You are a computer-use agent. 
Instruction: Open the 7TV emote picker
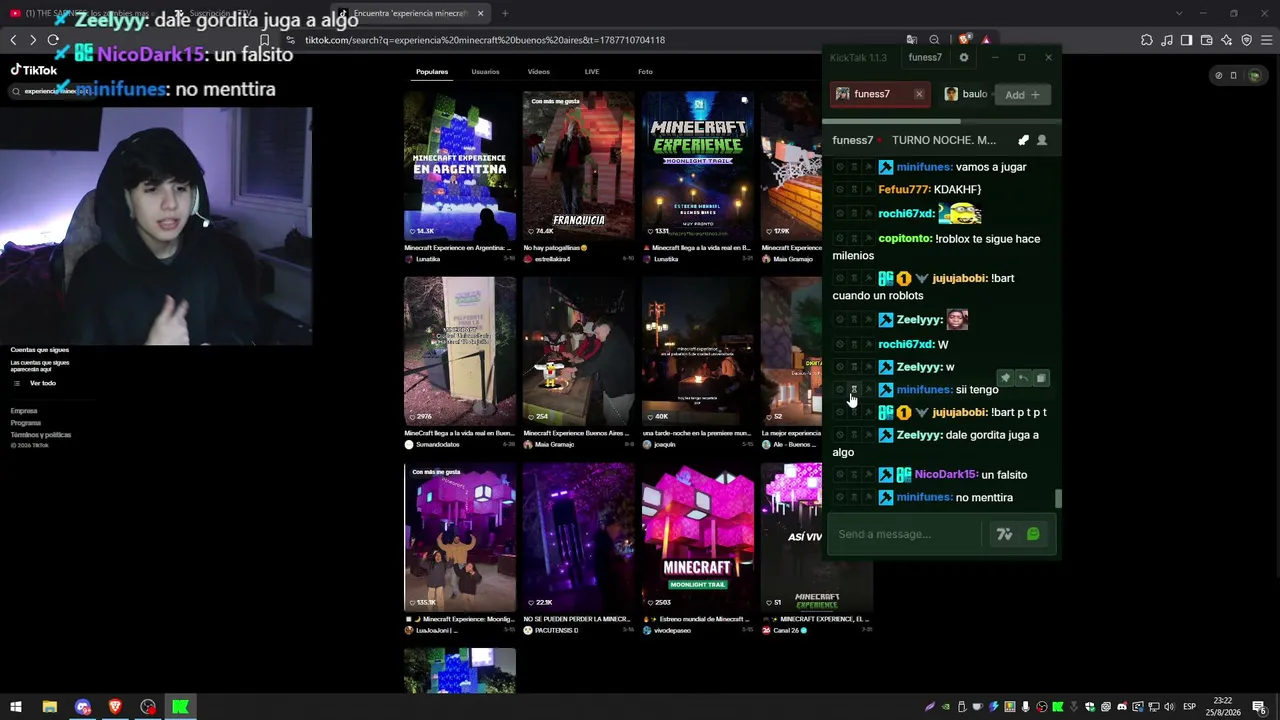pyautogui.click(x=1005, y=534)
